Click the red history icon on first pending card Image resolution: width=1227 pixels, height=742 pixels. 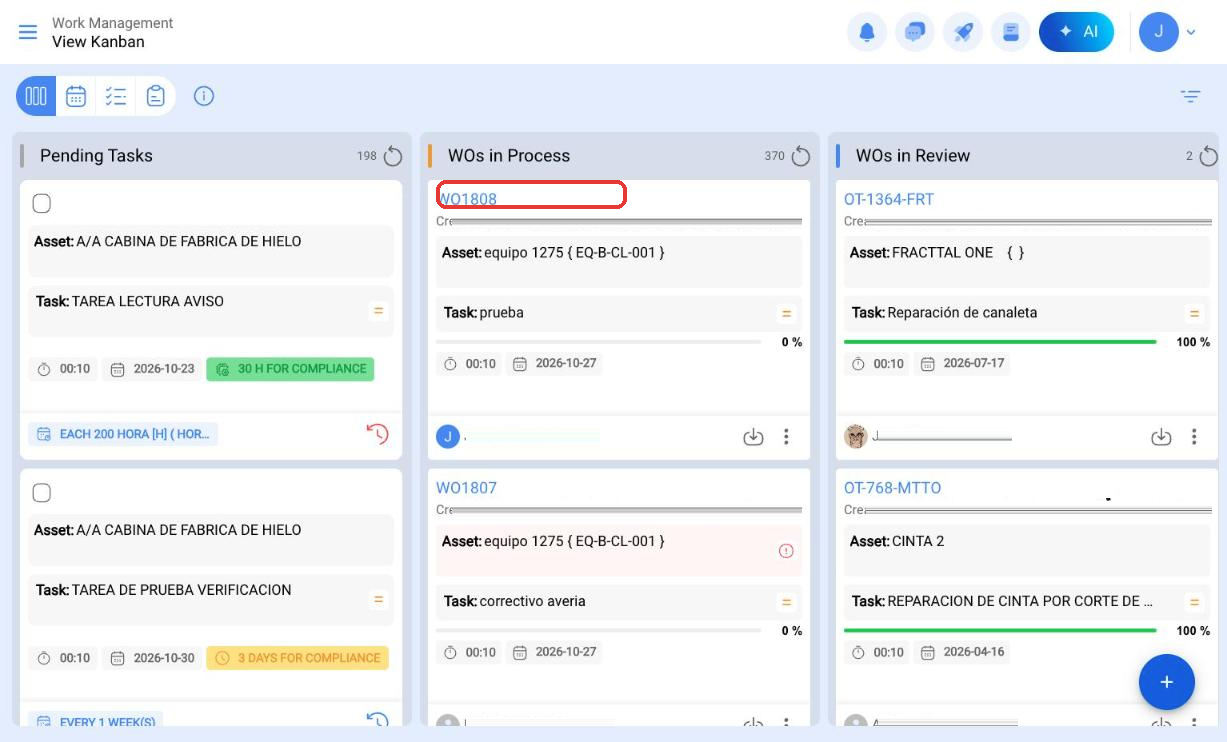[377, 434]
